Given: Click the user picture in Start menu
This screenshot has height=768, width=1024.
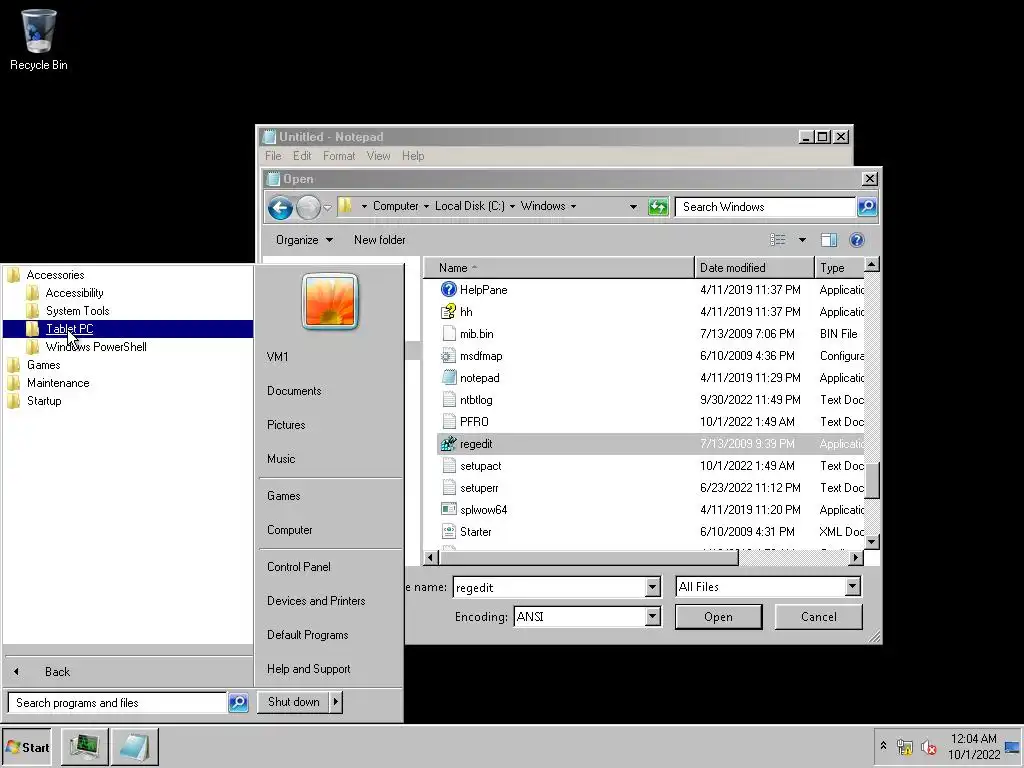Looking at the screenshot, I should 330,301.
